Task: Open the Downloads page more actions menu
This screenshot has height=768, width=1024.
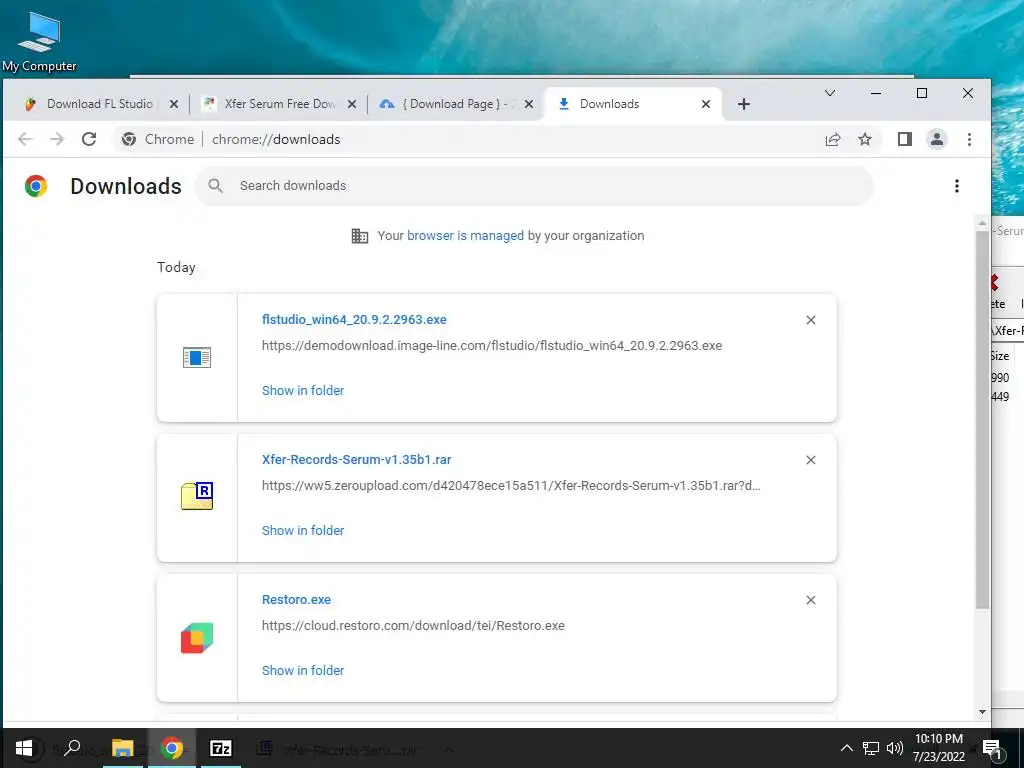Action: (957, 186)
